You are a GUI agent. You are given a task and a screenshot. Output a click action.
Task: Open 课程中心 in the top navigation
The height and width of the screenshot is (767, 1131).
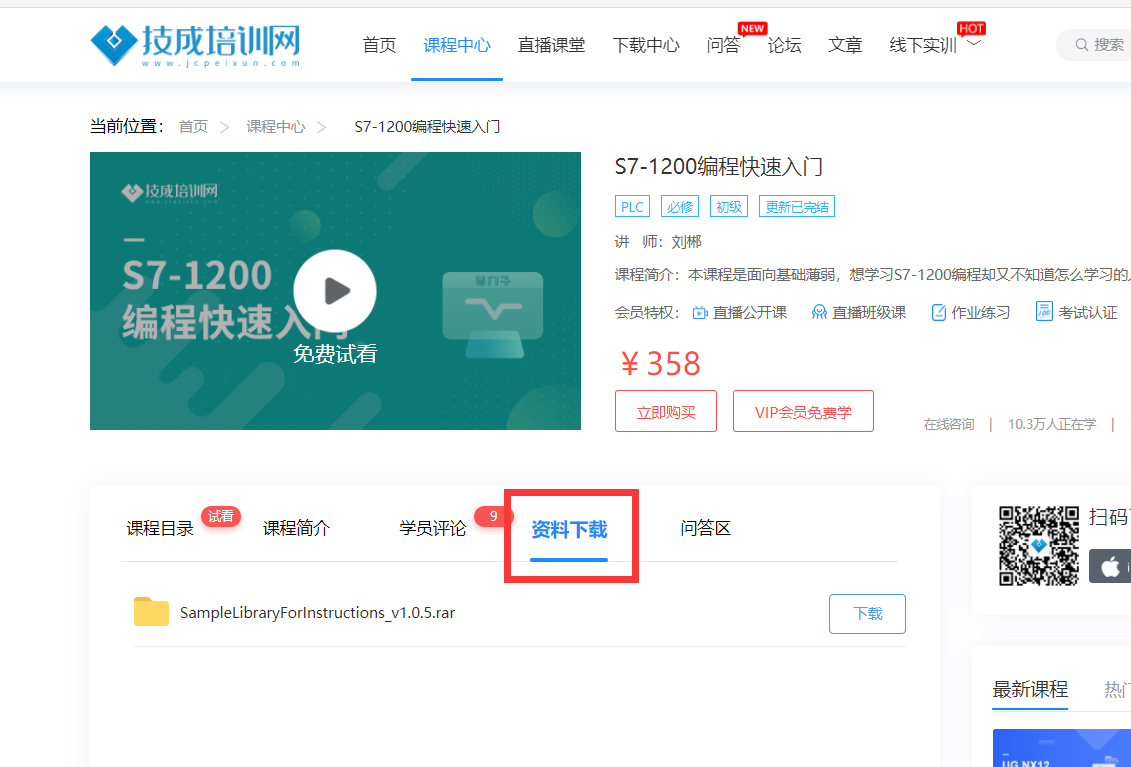coord(457,45)
